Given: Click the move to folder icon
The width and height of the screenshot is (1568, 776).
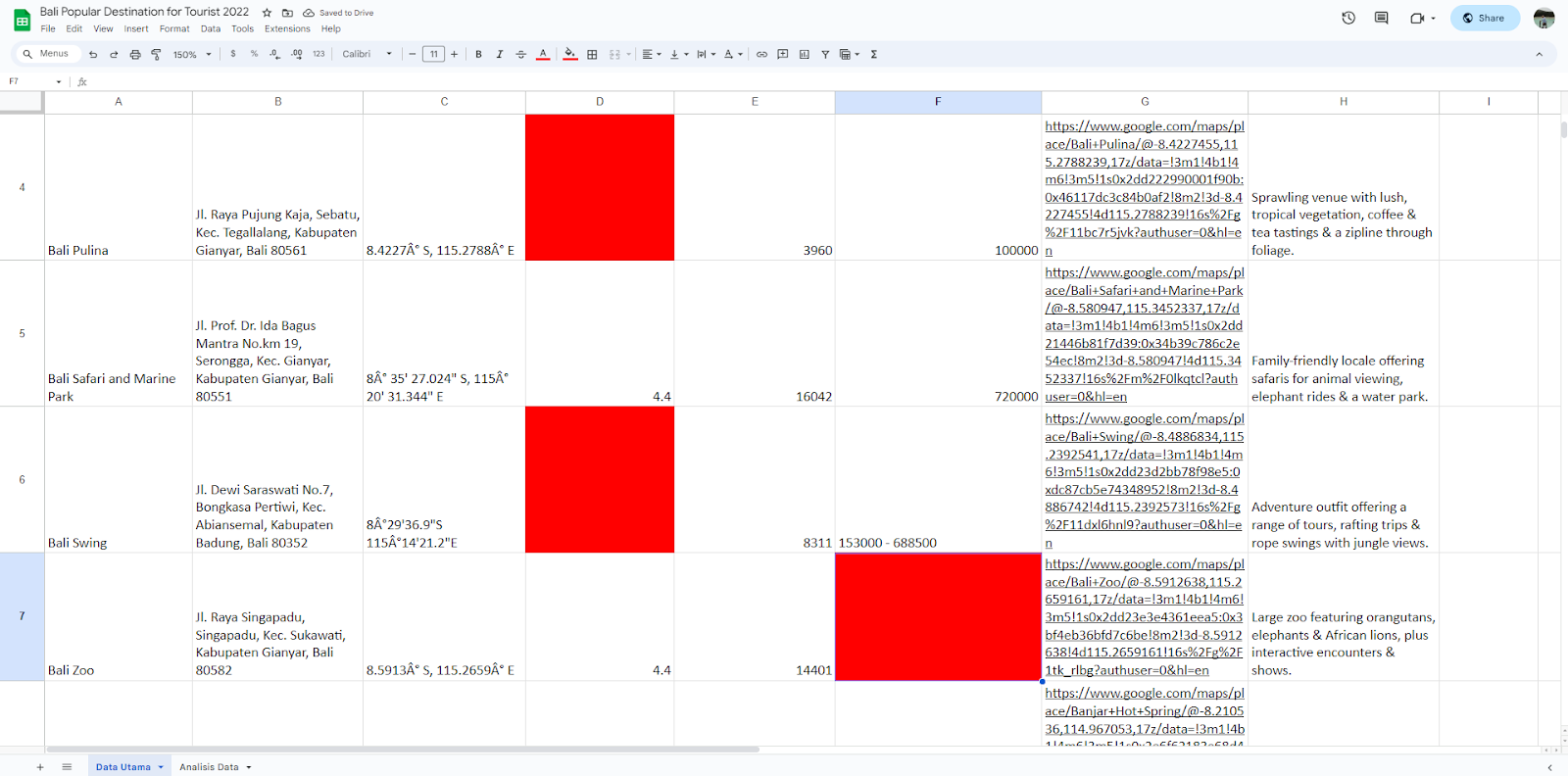Looking at the screenshot, I should (x=287, y=13).
